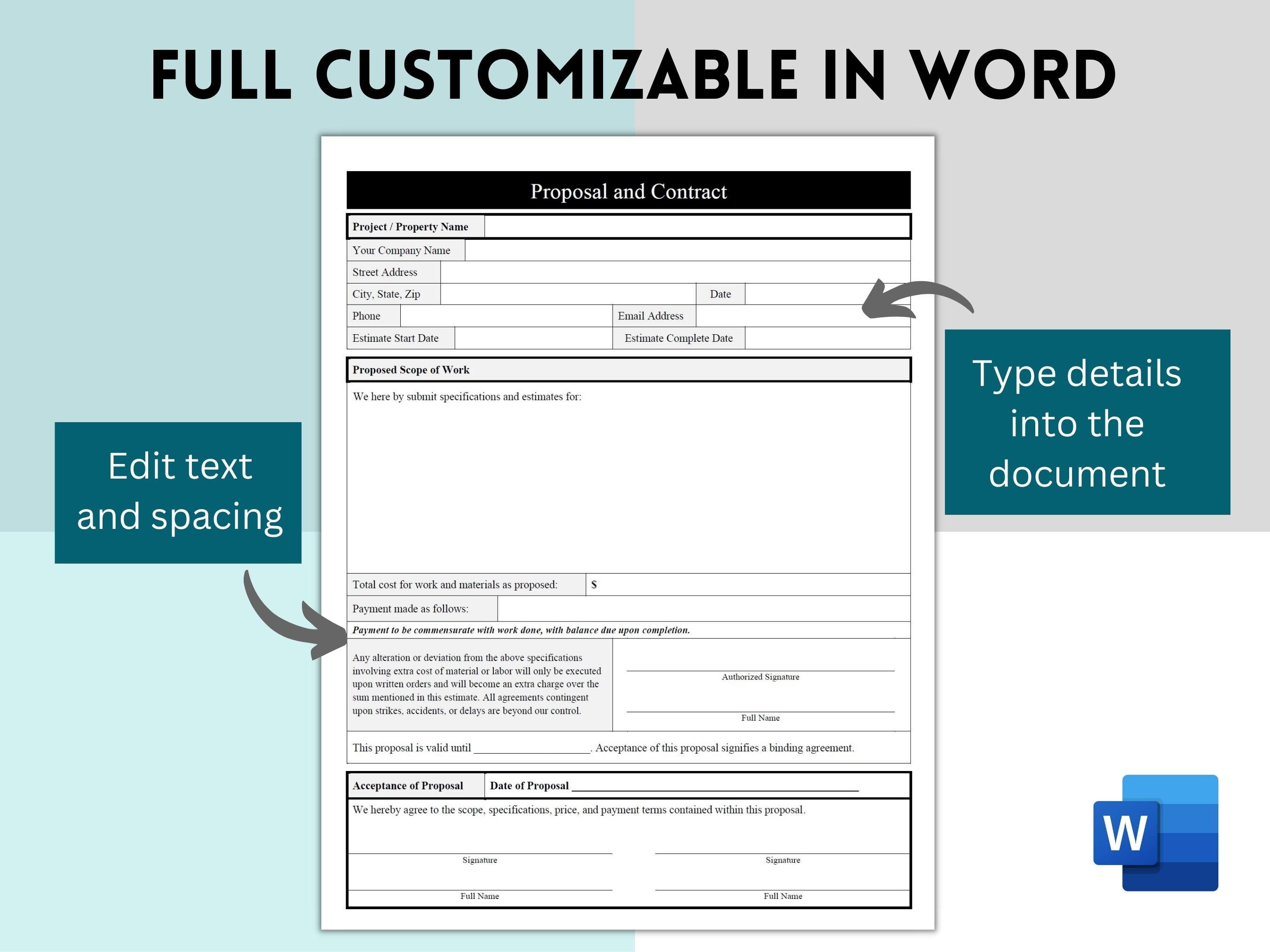
Task: Select the 'Estimate Complete Date' label
Action: click(679, 338)
